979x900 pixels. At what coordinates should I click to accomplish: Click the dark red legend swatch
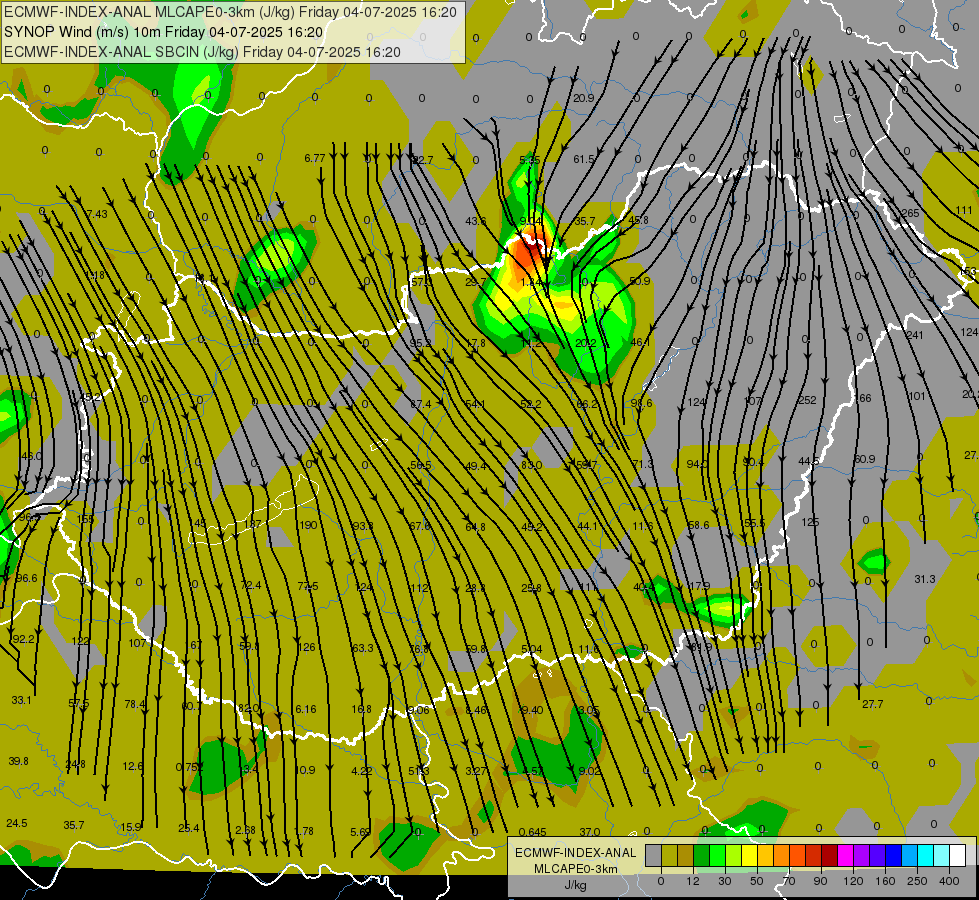[x=830, y=855]
